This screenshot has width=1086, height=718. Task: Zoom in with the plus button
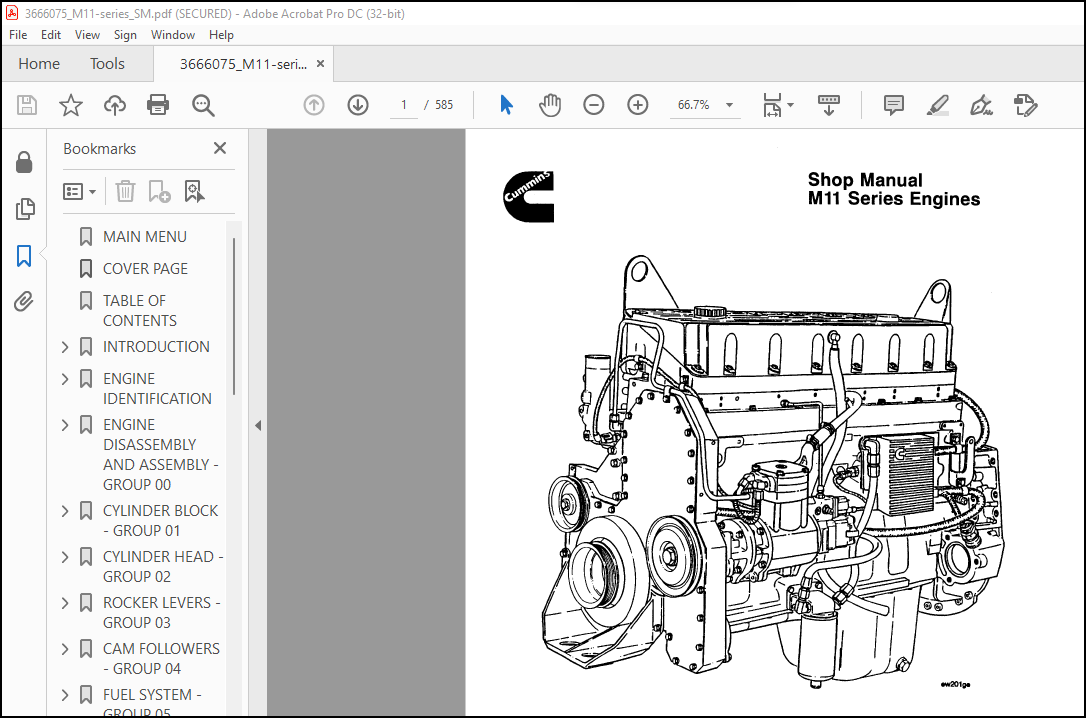(x=638, y=105)
